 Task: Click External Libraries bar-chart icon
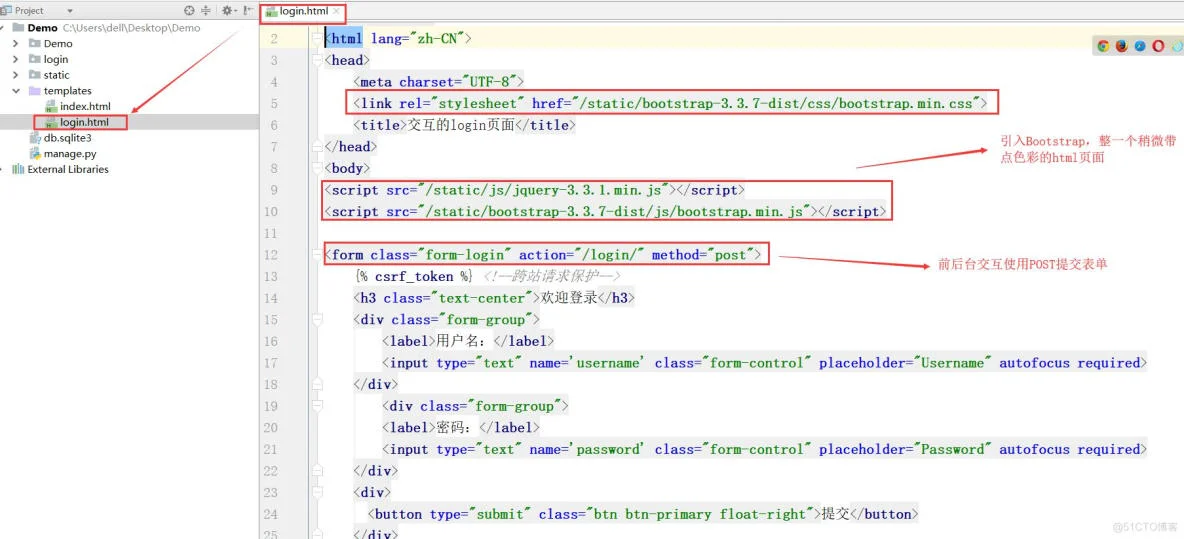(x=18, y=170)
